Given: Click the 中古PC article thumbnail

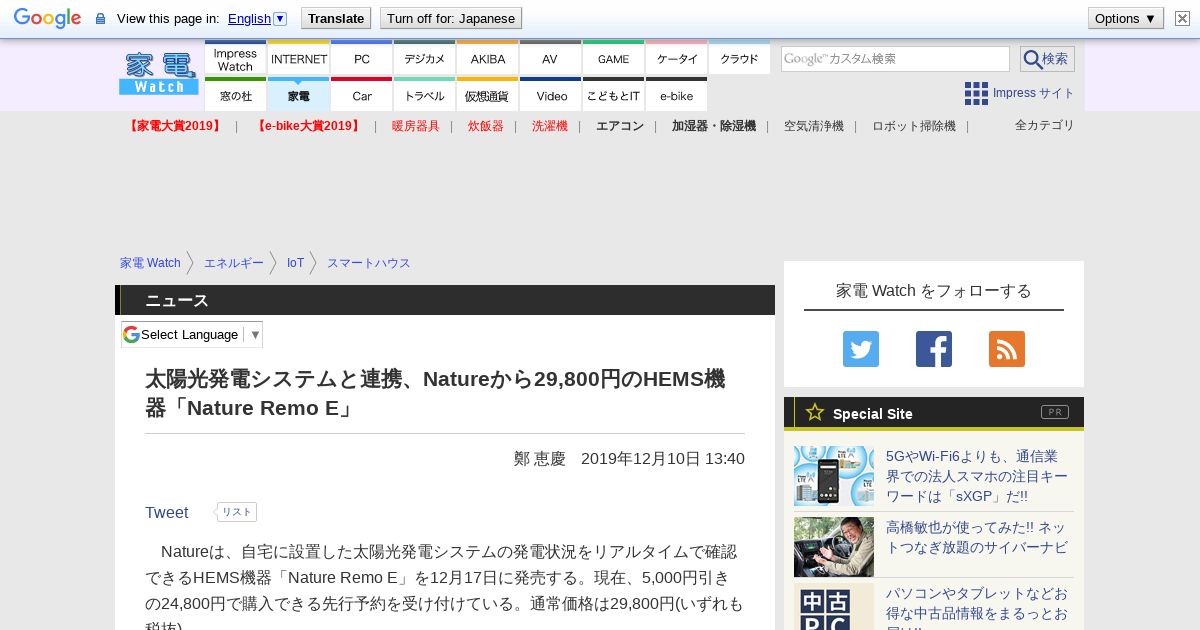Looking at the screenshot, I should tap(834, 609).
